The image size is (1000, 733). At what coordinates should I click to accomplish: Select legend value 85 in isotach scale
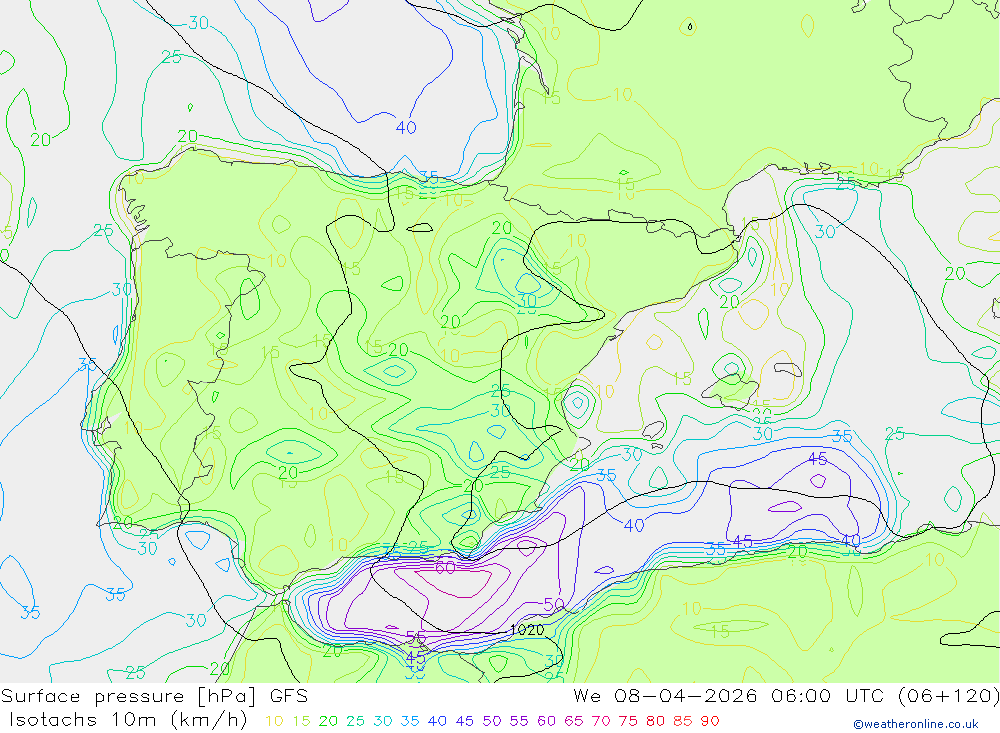click(682, 722)
